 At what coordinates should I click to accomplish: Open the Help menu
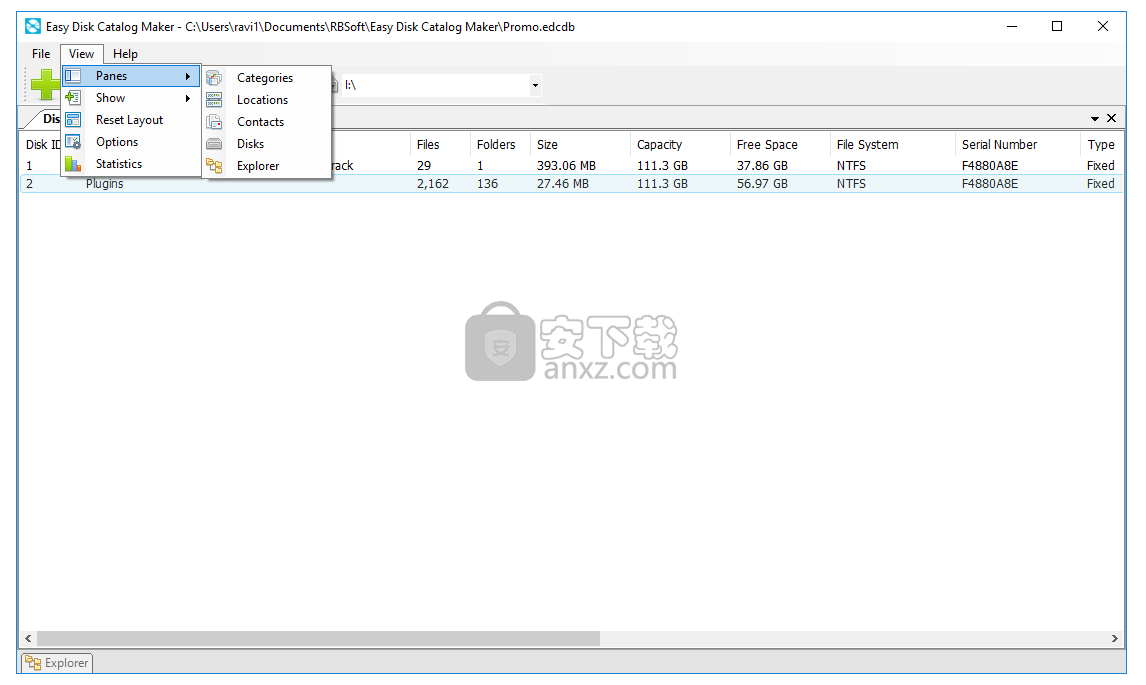coord(125,53)
